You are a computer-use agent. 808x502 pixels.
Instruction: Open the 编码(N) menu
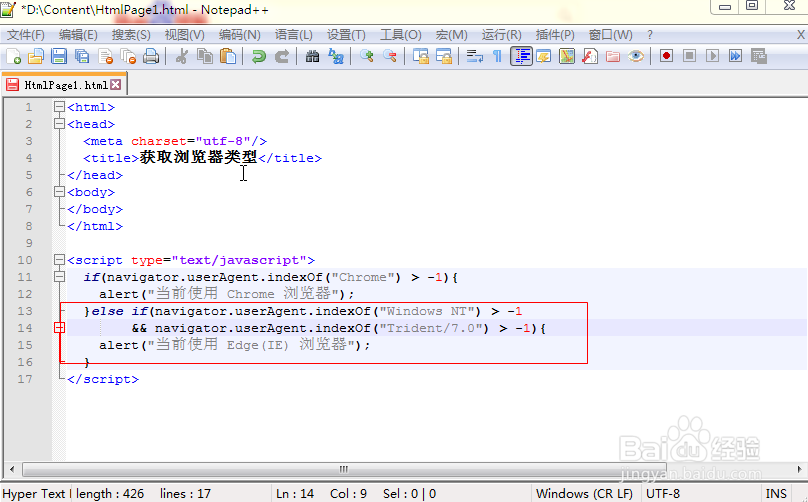240,35
